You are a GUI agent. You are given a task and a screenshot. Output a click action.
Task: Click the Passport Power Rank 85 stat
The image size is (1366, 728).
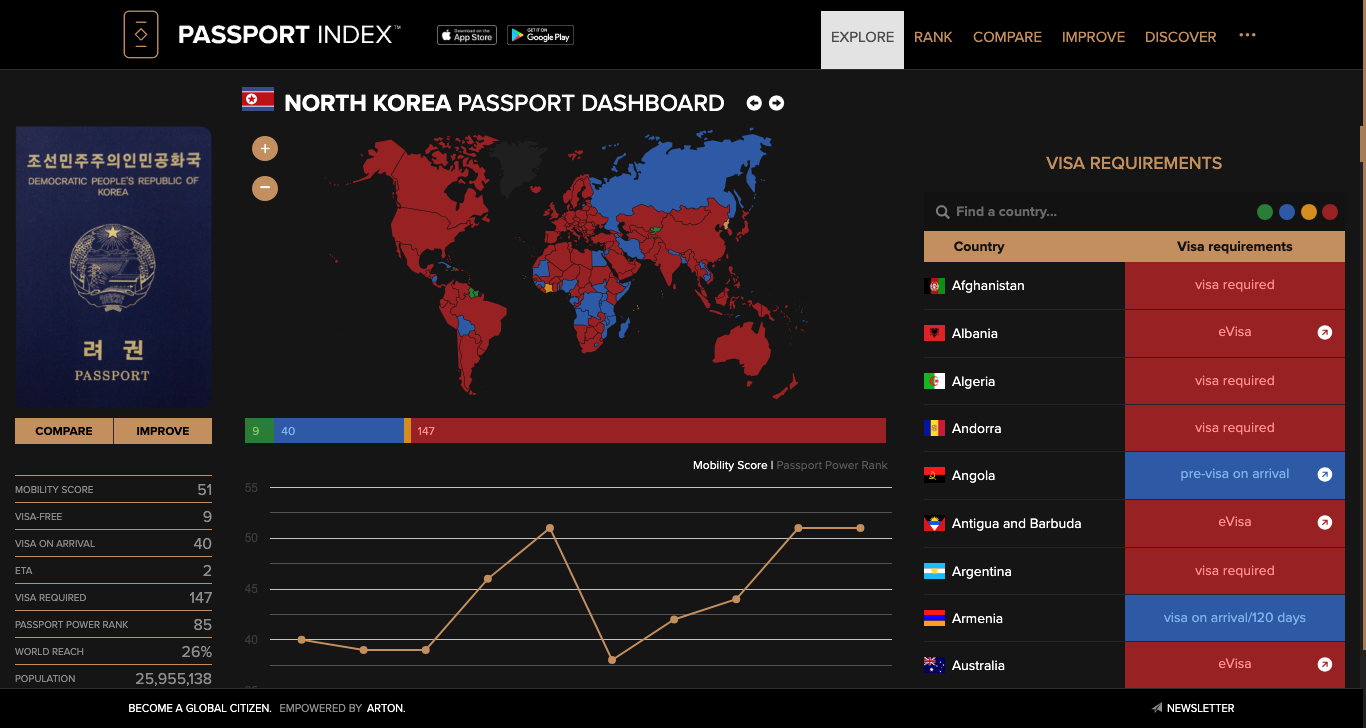point(113,624)
